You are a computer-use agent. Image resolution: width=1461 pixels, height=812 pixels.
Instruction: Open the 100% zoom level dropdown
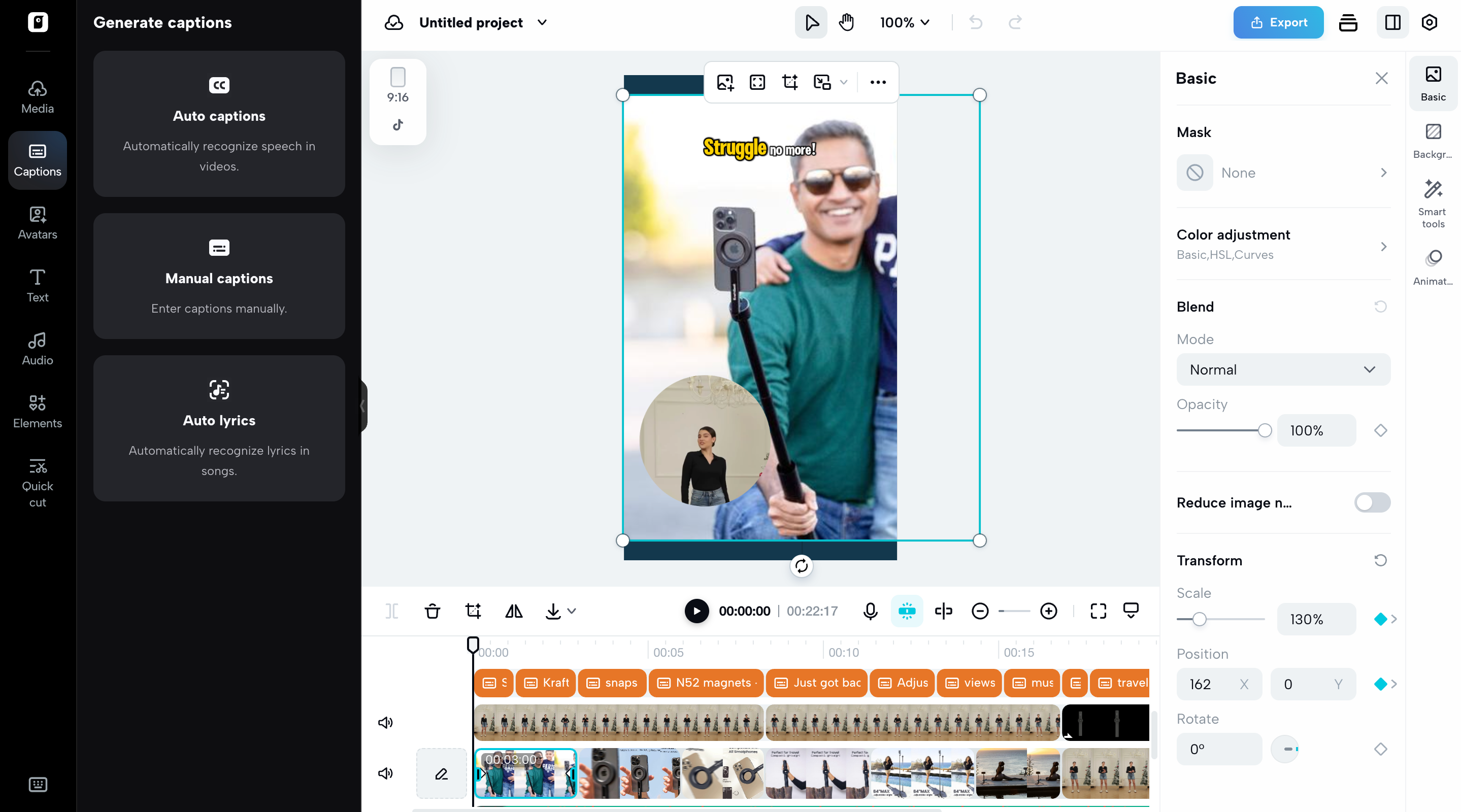click(x=905, y=22)
